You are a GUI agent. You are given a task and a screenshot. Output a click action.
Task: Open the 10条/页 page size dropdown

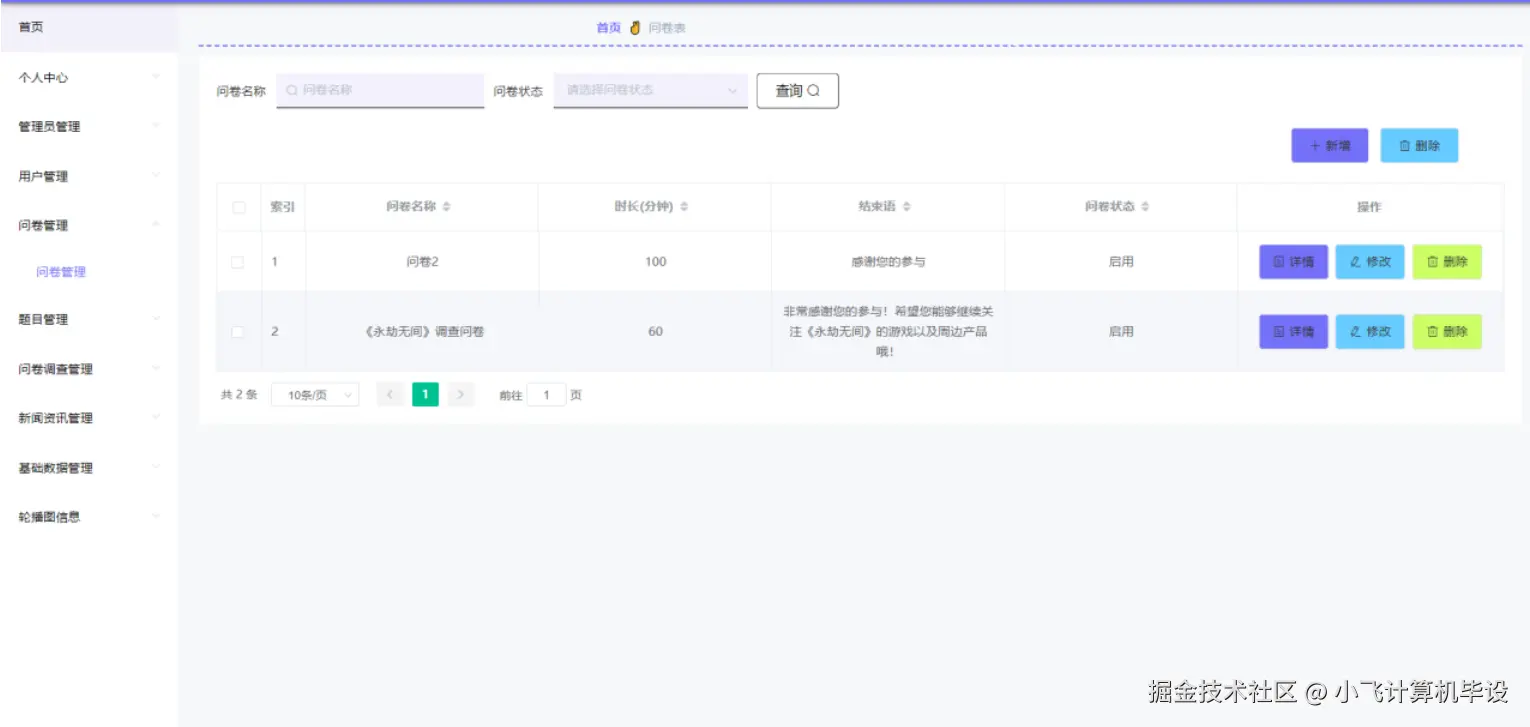pyautogui.click(x=315, y=395)
